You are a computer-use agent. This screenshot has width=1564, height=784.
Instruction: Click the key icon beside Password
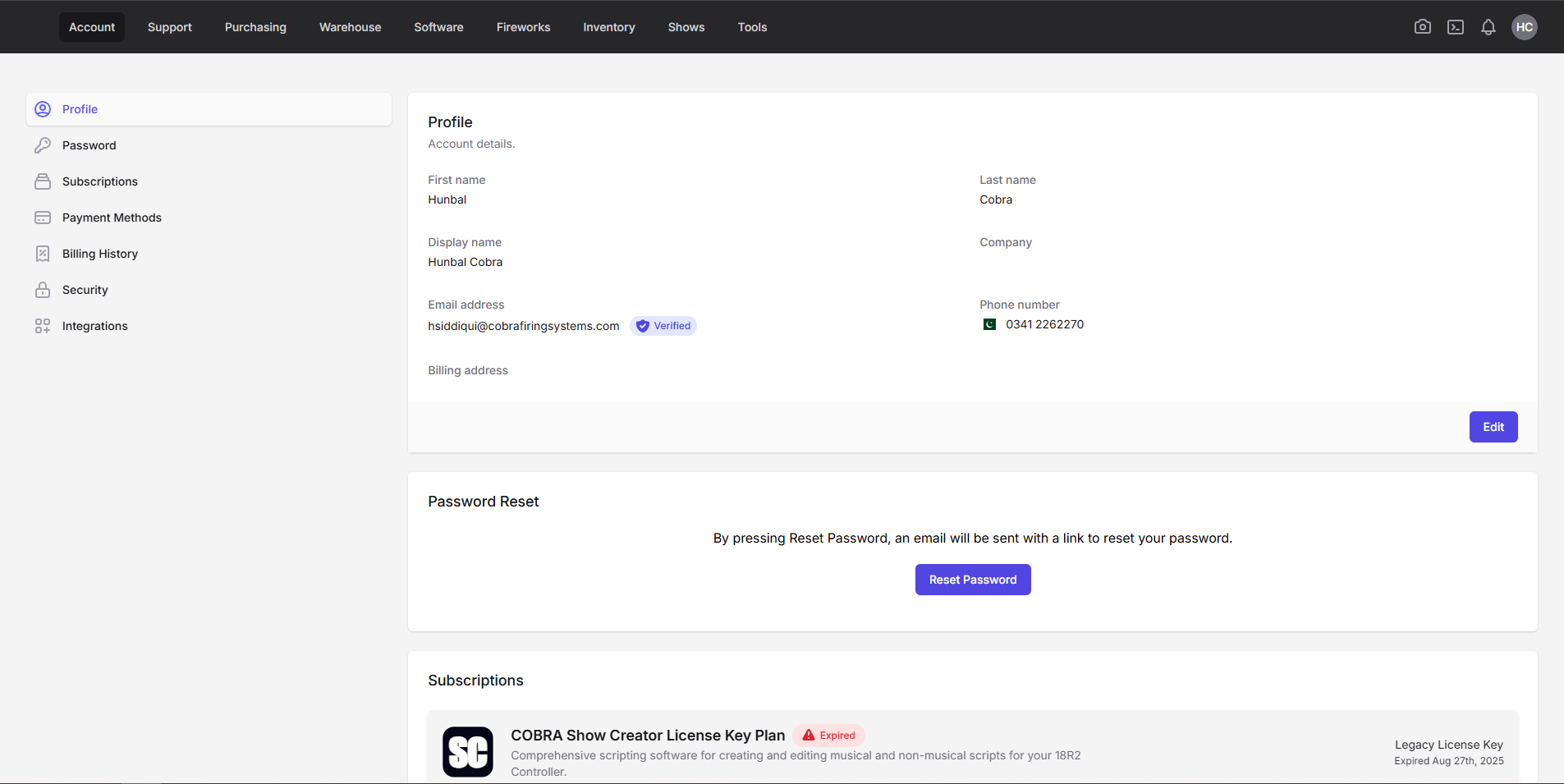(x=43, y=145)
